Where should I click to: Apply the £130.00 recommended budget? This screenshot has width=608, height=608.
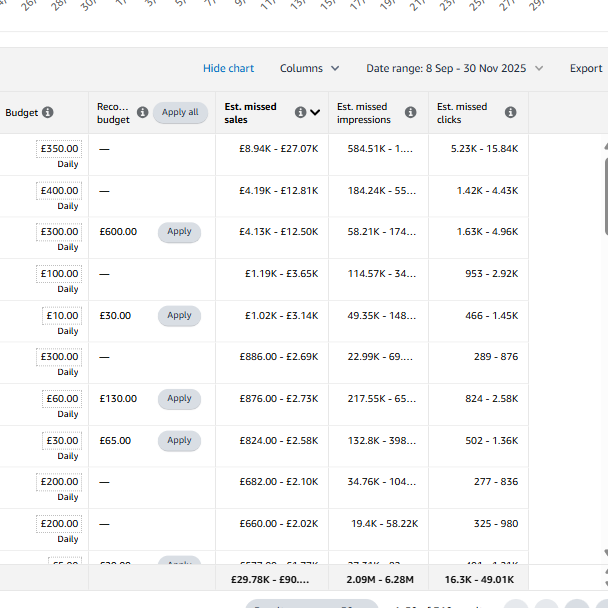coord(179,399)
